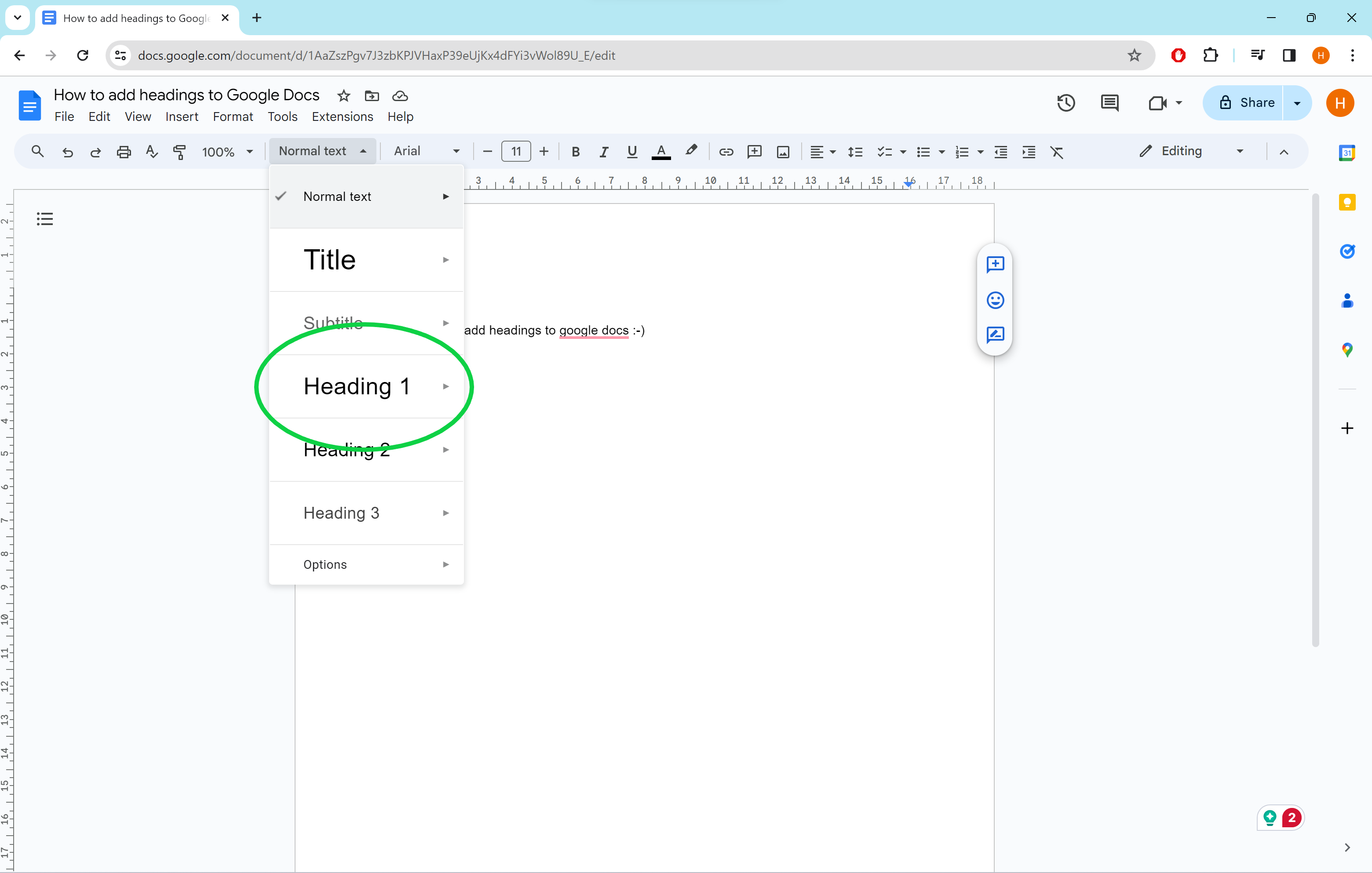Insert an image from the toolbar
1372x873 pixels.
(783, 152)
